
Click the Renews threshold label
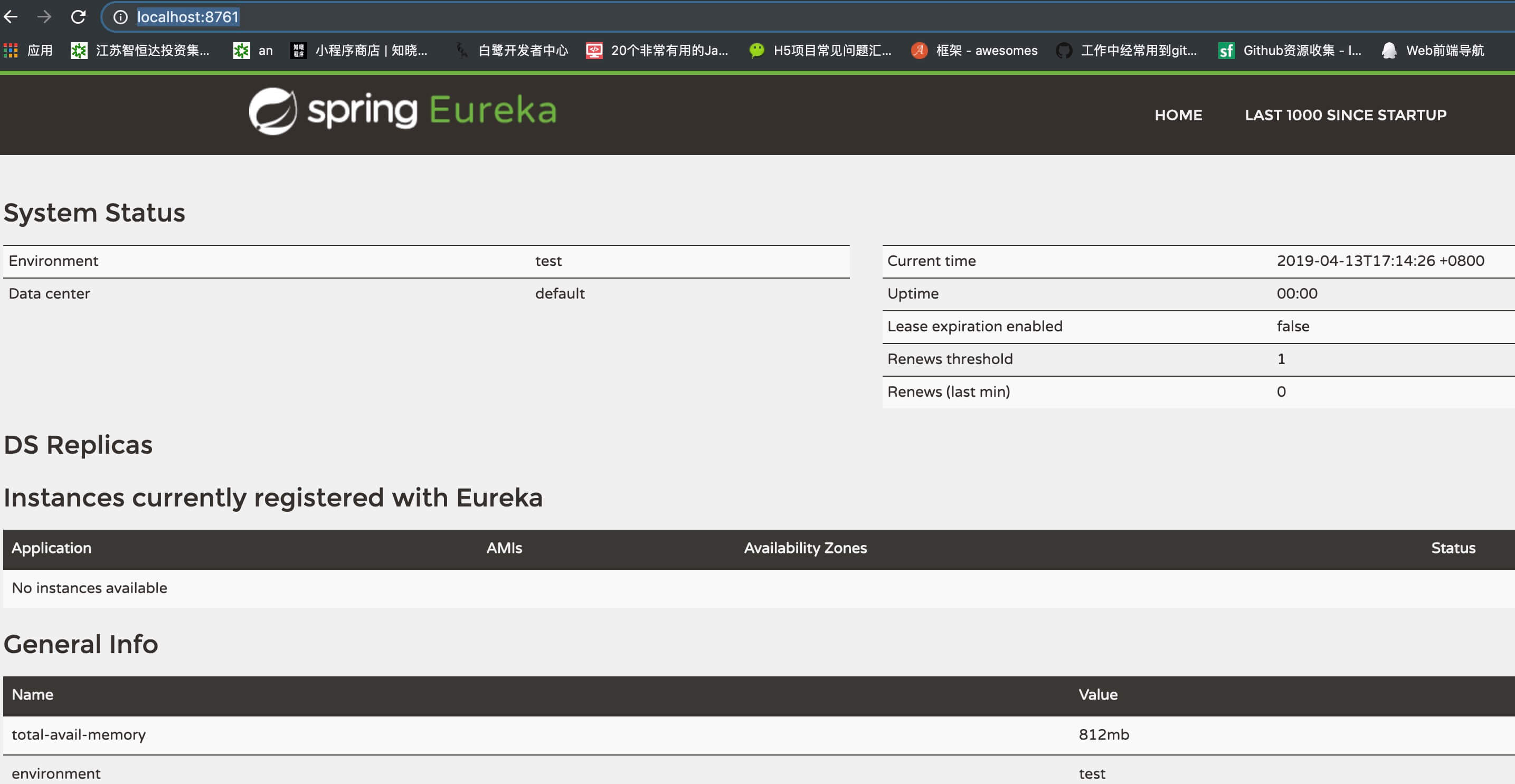click(950, 359)
